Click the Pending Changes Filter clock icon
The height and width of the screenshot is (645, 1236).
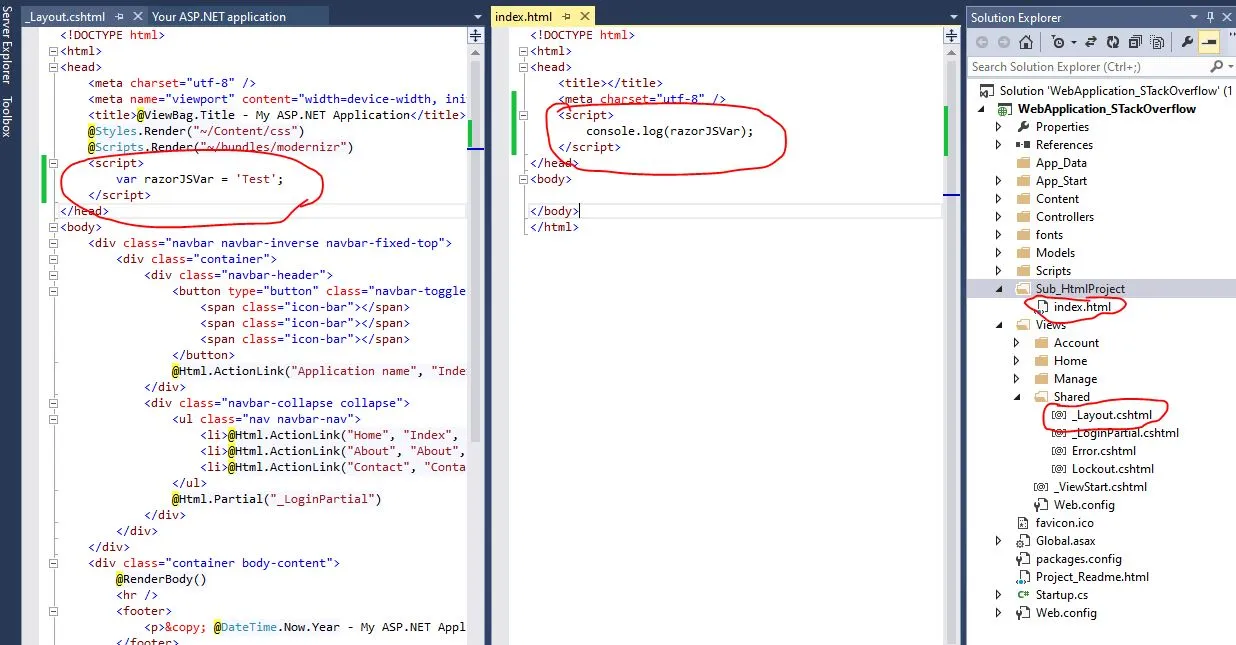pos(1058,42)
